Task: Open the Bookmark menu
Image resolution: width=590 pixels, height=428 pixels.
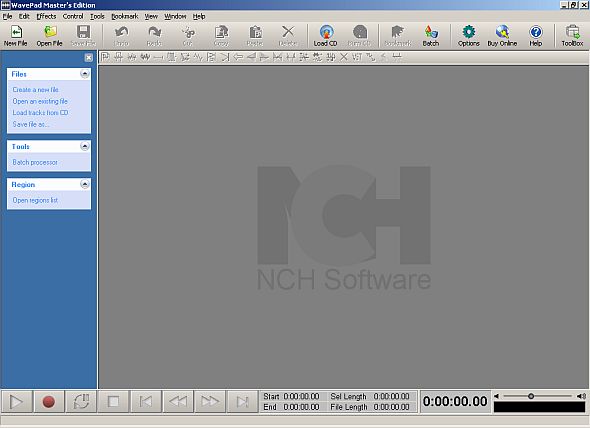Action: click(125, 16)
